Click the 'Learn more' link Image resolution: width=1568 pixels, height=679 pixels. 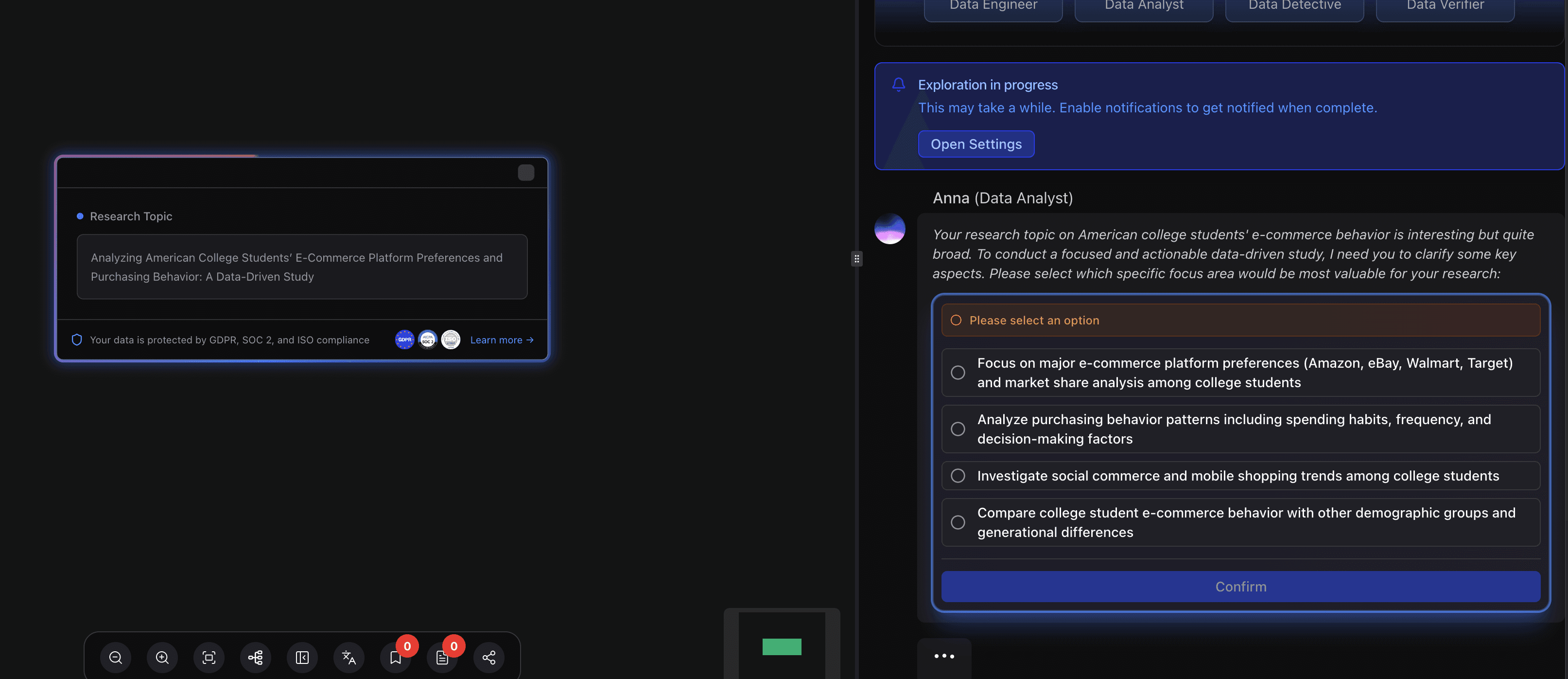click(x=502, y=339)
